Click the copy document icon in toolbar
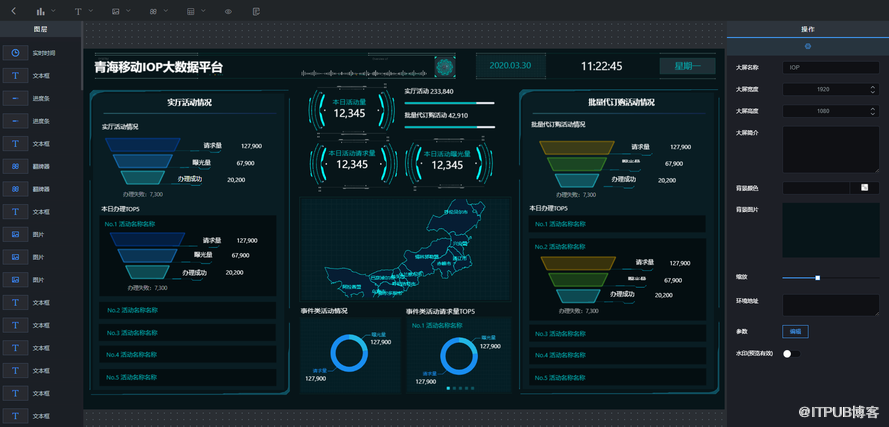This screenshot has height=427, width=889. point(257,11)
